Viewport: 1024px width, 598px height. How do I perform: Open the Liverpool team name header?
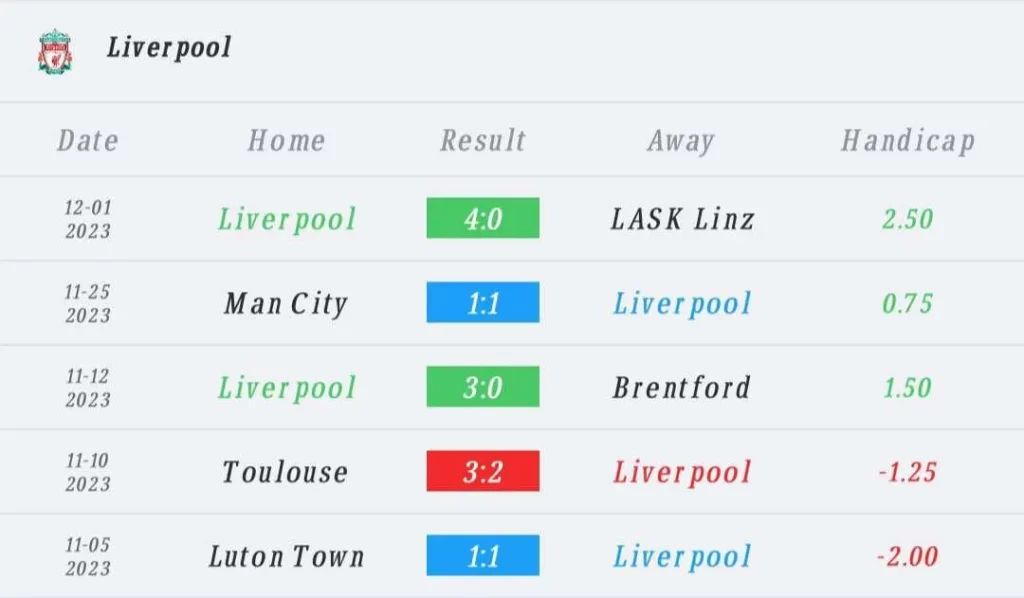click(x=168, y=48)
